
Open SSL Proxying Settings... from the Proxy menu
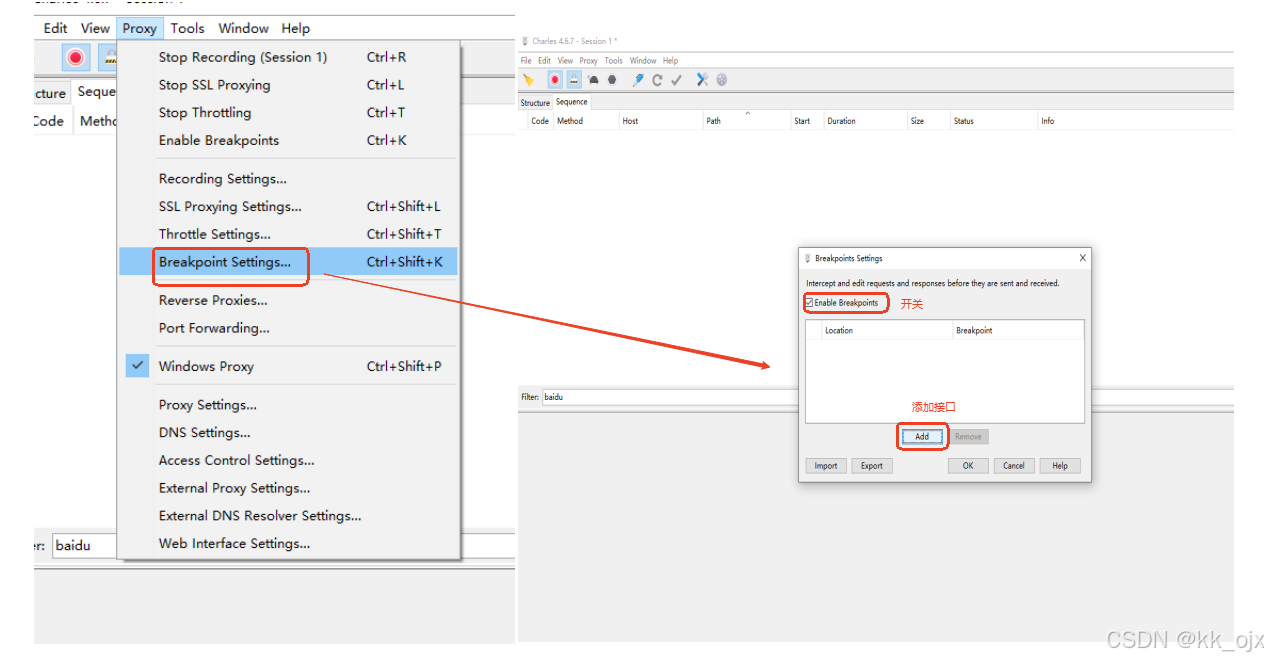[288, 207]
